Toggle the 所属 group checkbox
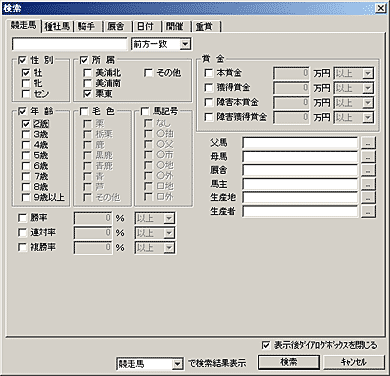 click(84, 60)
